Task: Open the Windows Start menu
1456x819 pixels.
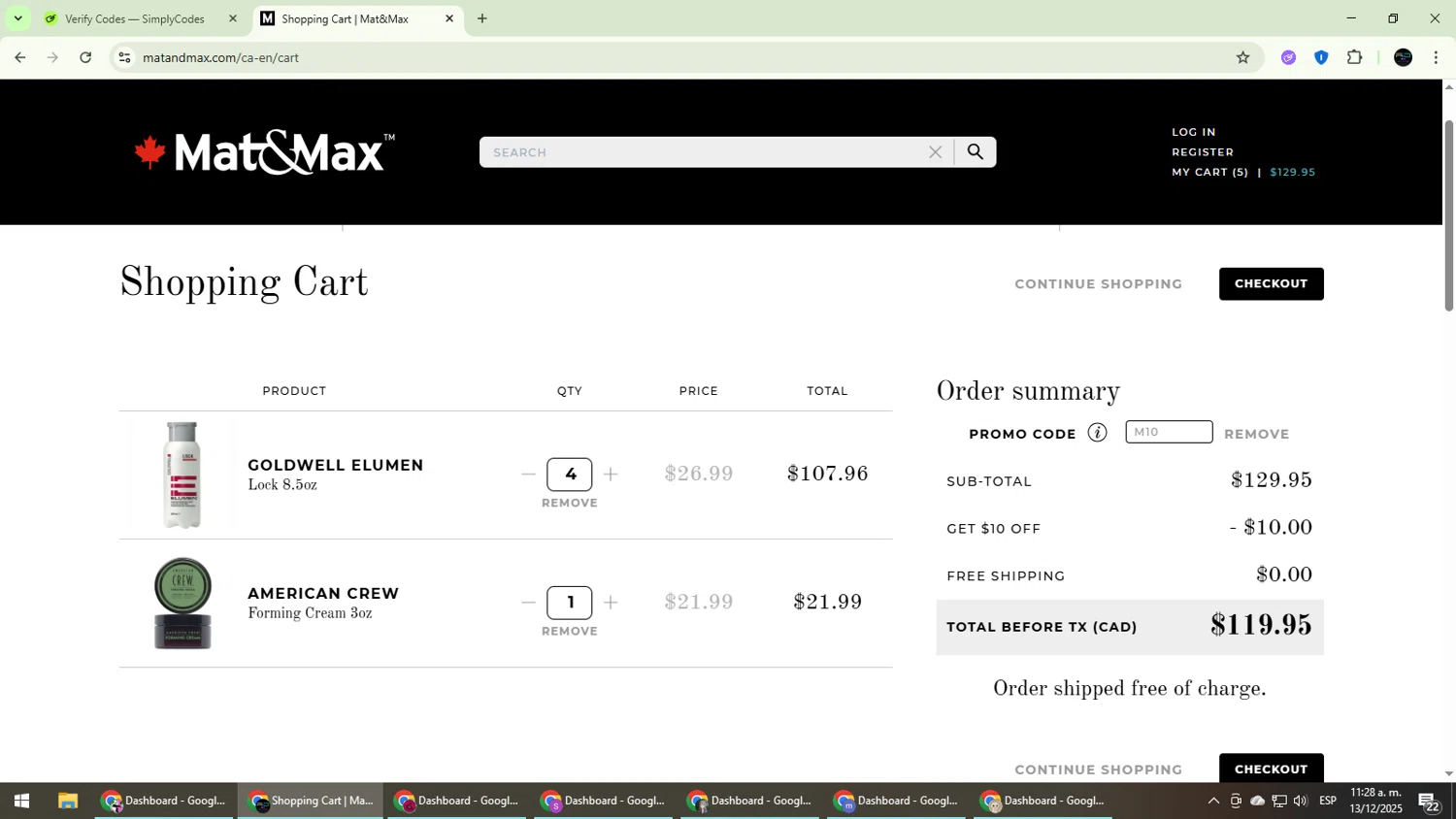Action: (x=21, y=801)
